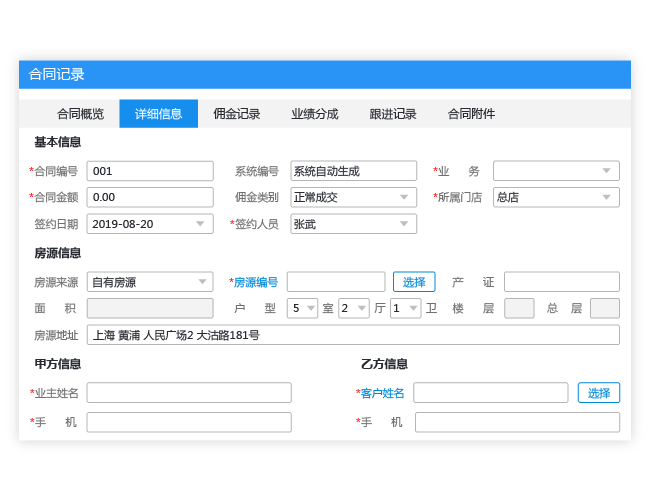Open the 所属门店 dropdown showing 总店
The height and width of the screenshot is (501, 650).
(x=556, y=197)
